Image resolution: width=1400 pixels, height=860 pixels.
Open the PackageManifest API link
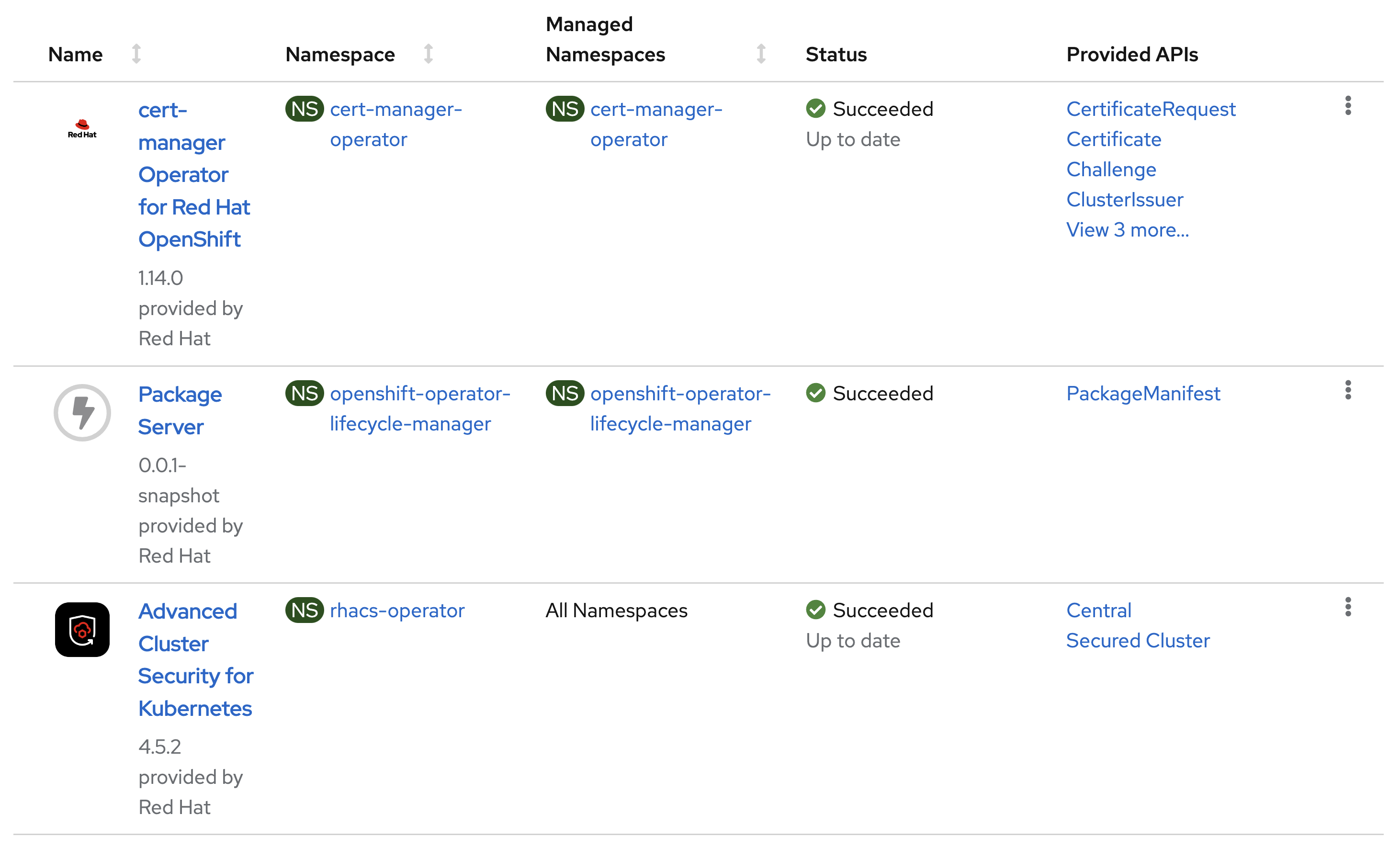point(1142,394)
